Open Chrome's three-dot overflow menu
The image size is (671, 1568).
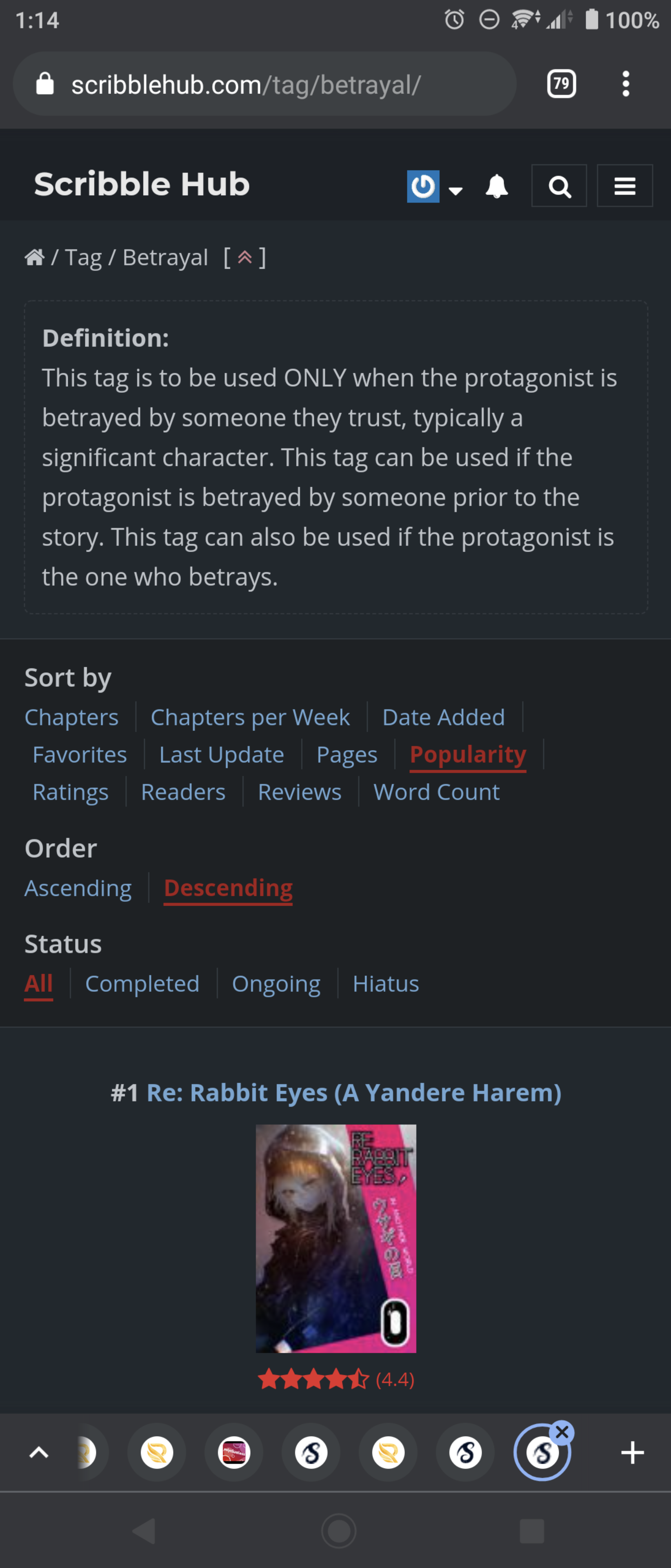click(x=625, y=84)
